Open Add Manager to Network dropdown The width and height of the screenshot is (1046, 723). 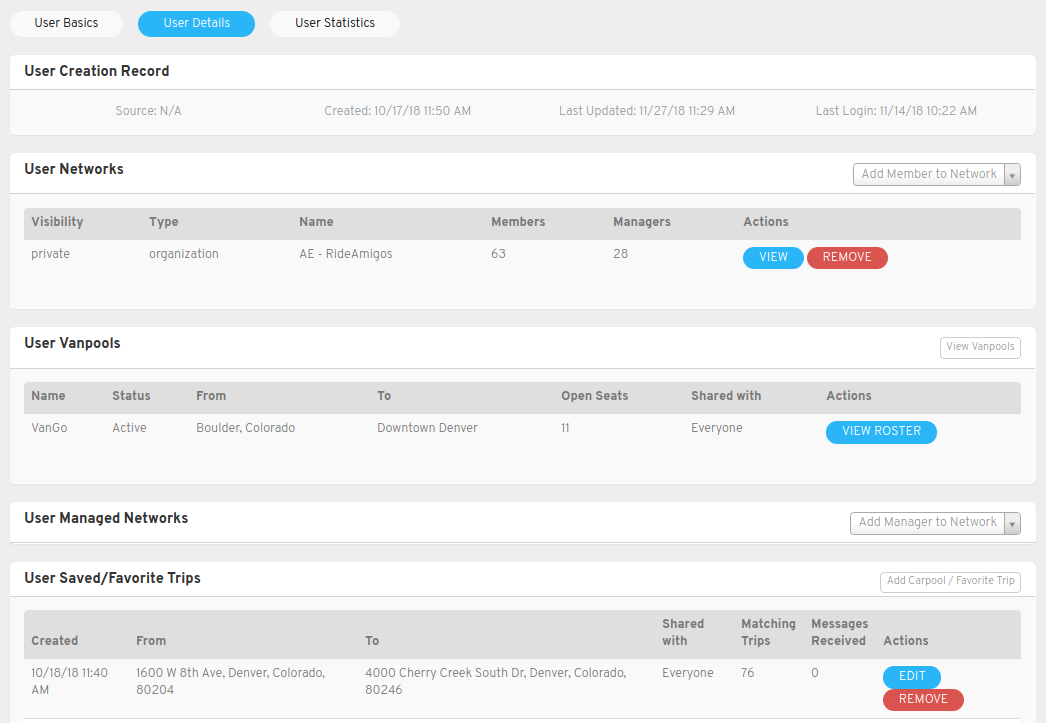point(935,523)
